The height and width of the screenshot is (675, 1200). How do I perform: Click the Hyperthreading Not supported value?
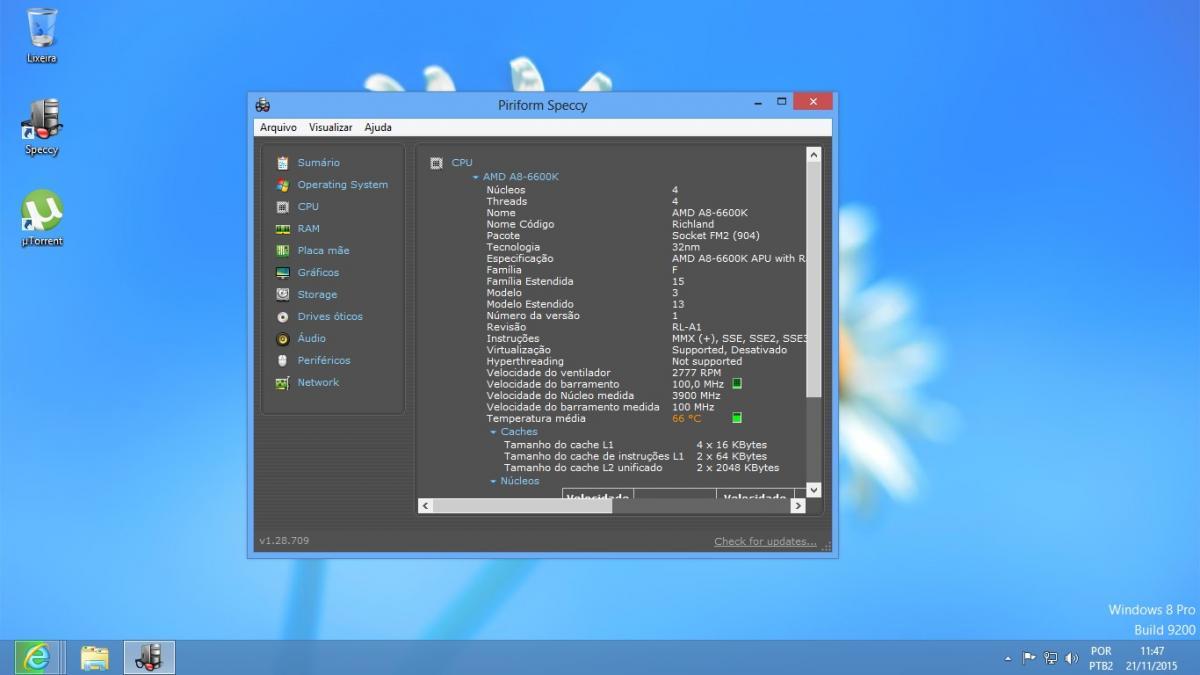(707, 362)
